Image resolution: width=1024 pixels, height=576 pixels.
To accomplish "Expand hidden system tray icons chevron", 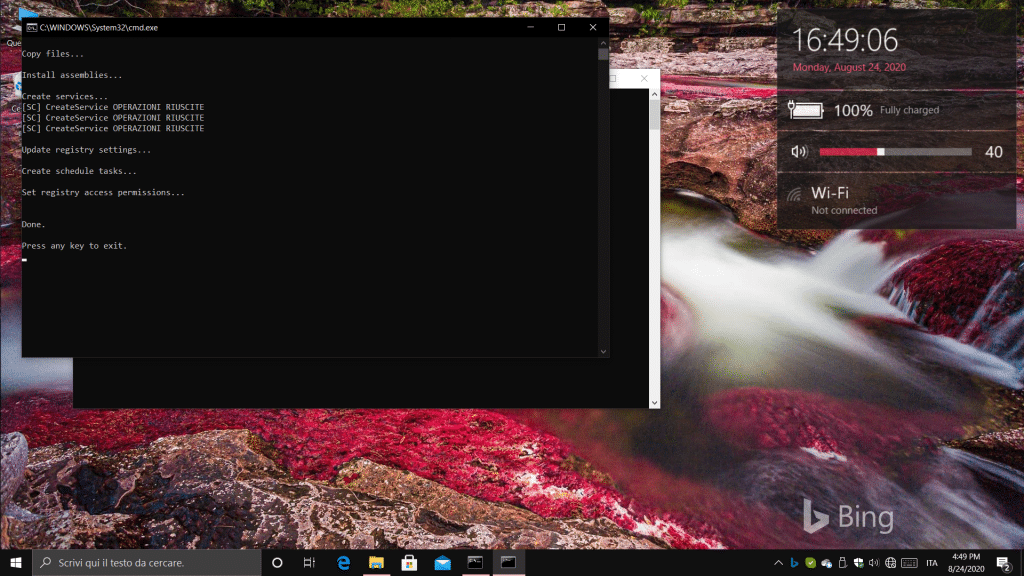I will pos(777,563).
